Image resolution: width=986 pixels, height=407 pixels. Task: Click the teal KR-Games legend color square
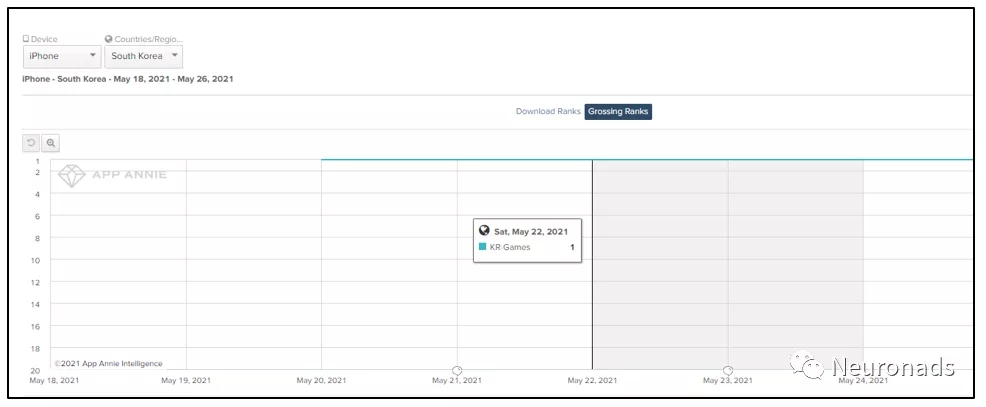click(x=483, y=247)
